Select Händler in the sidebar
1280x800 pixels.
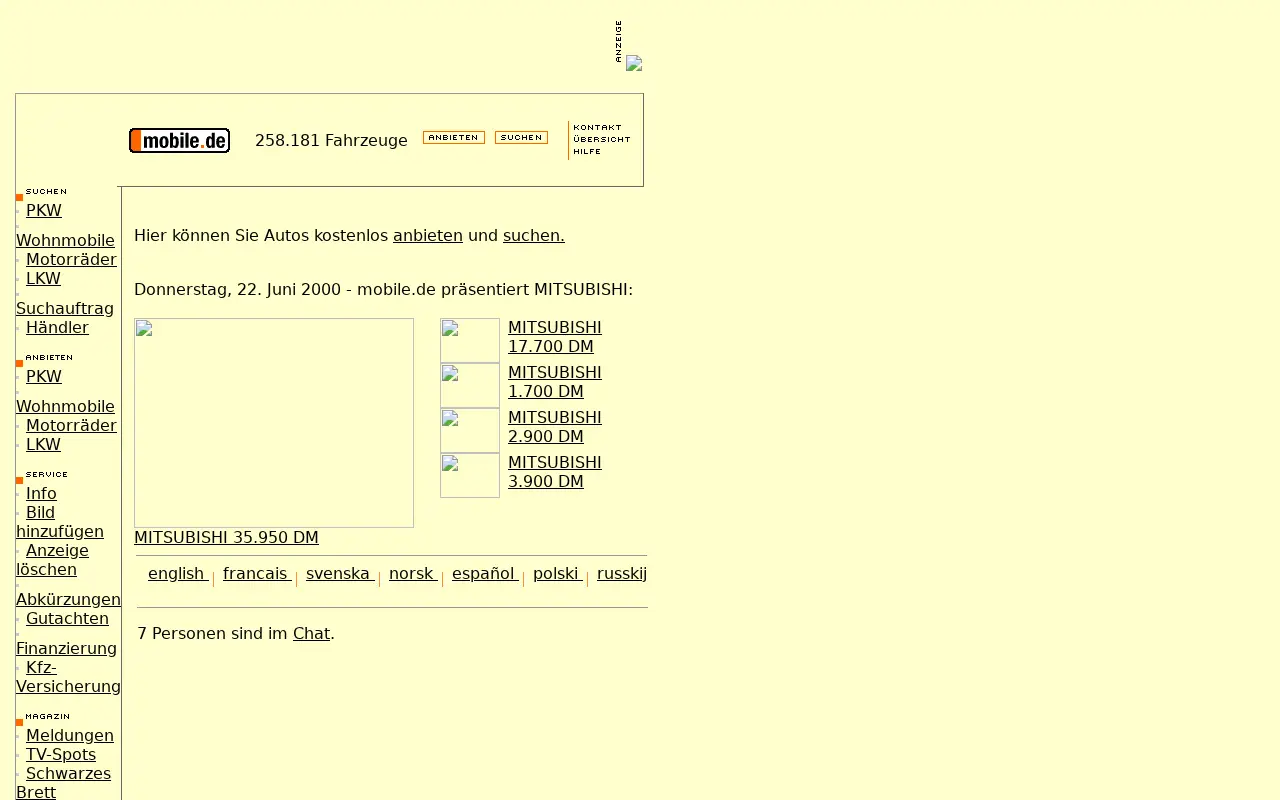tap(57, 328)
